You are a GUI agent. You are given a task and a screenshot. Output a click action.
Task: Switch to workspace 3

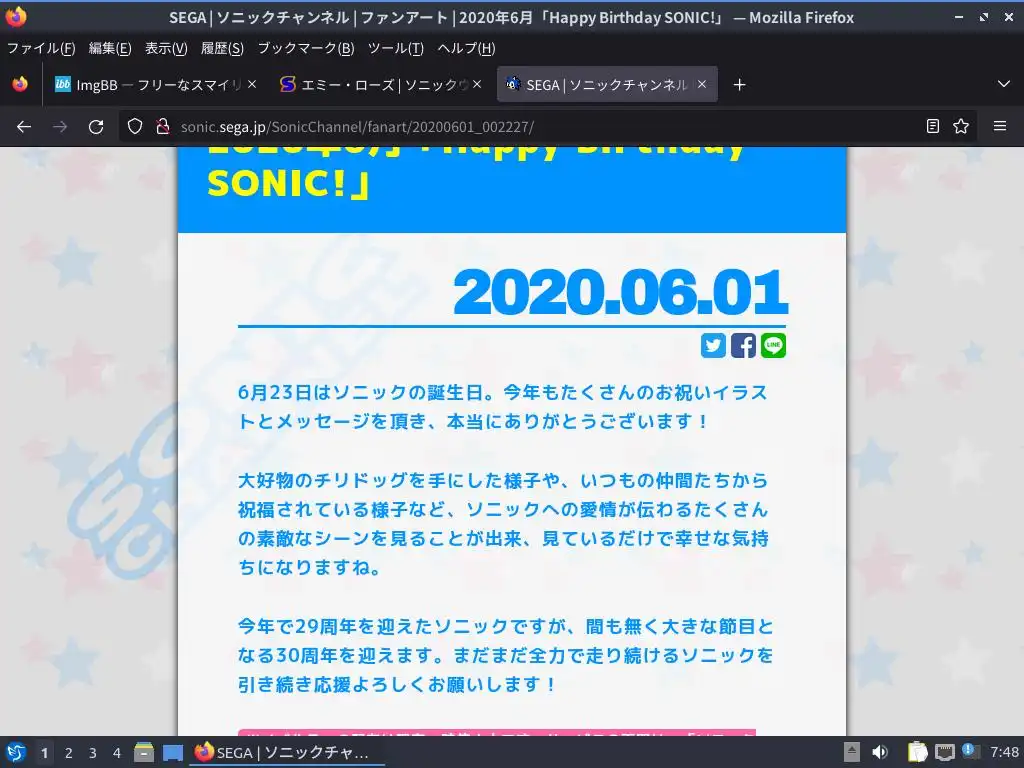(93, 753)
